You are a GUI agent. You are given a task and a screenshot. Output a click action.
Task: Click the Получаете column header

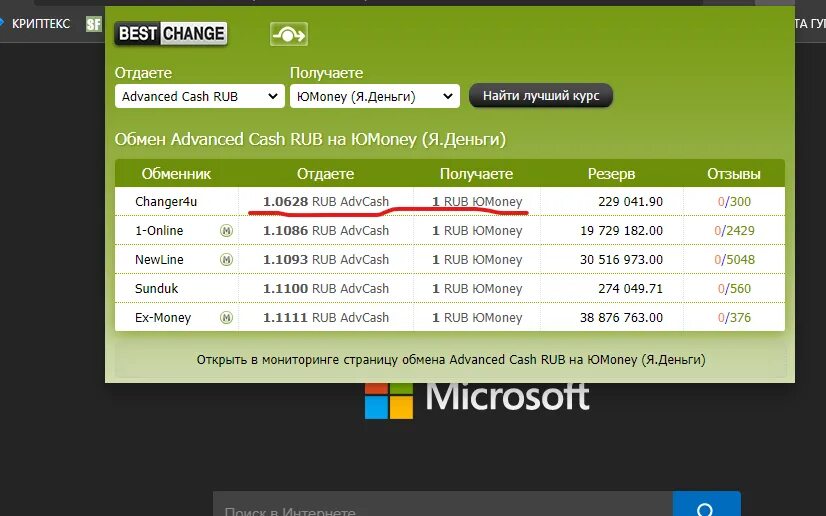click(476, 174)
